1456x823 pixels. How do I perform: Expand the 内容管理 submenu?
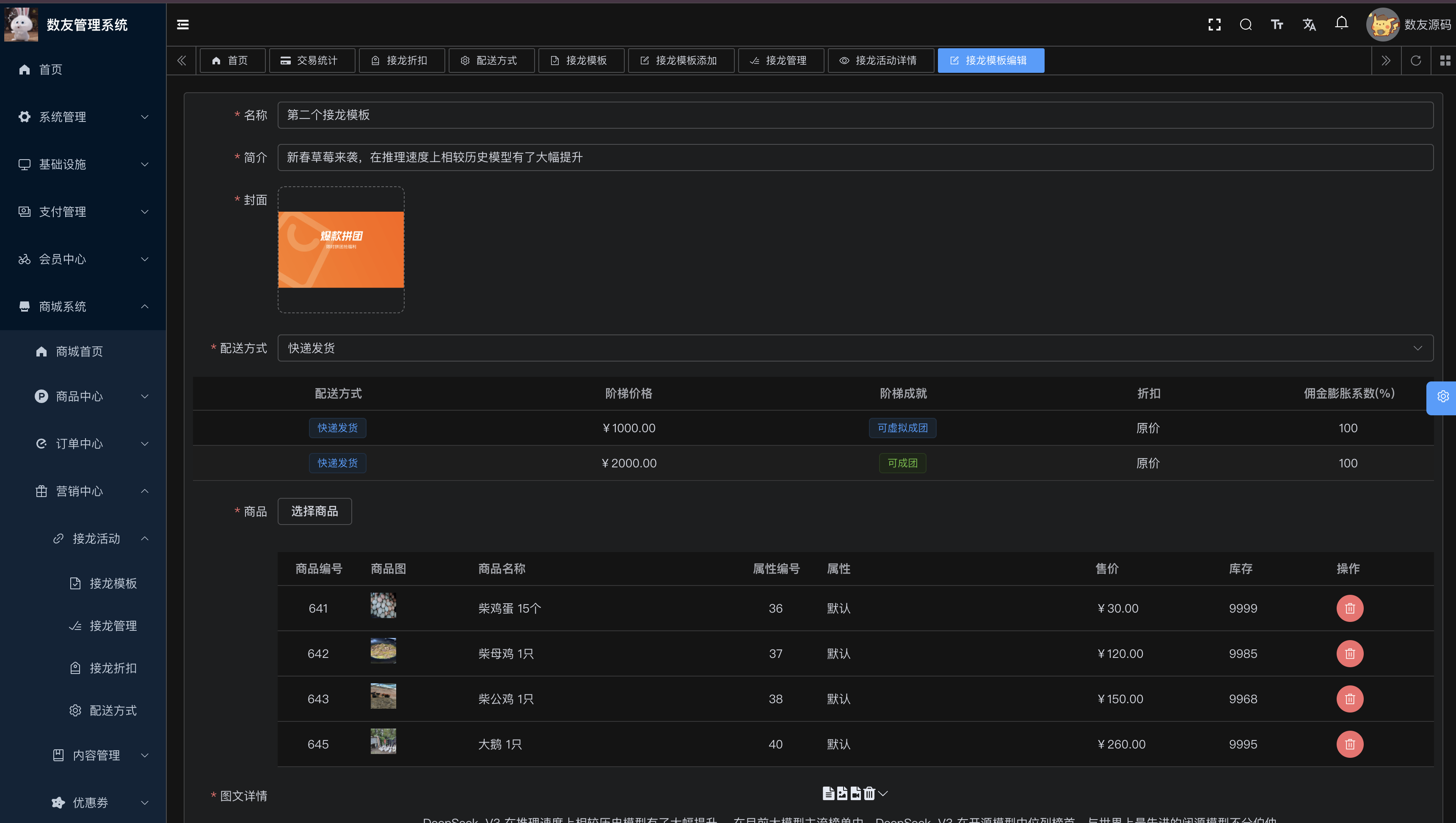tap(83, 756)
